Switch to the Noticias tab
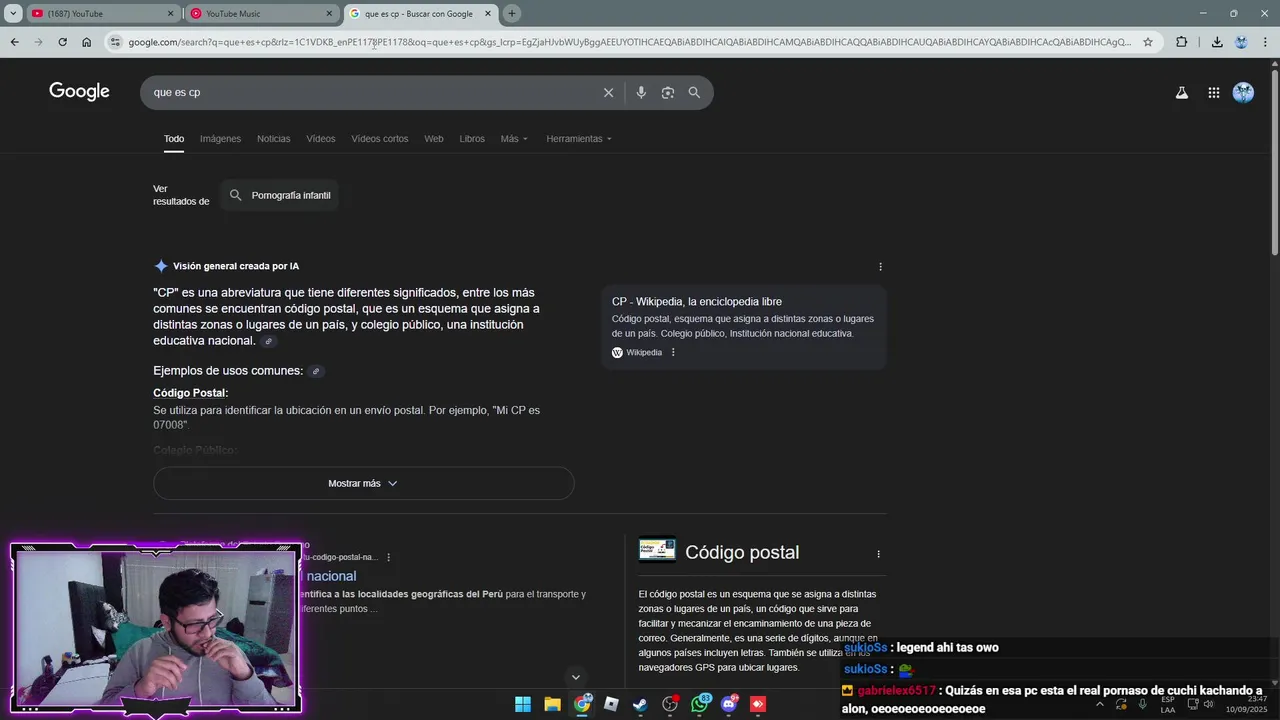1280x720 pixels. point(273,139)
